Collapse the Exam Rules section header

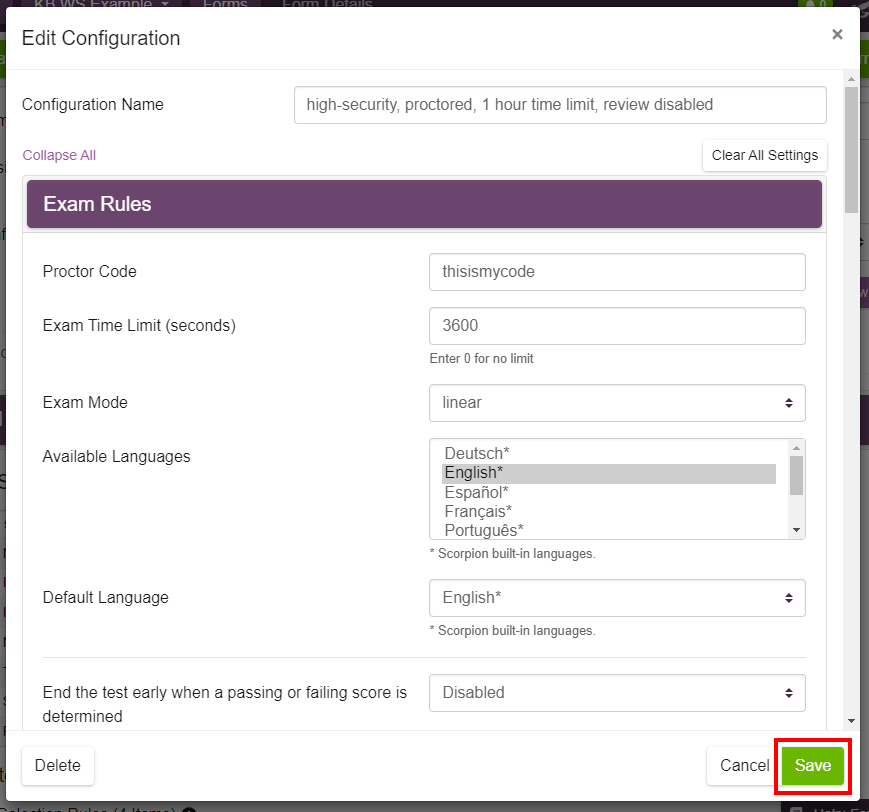[424, 204]
